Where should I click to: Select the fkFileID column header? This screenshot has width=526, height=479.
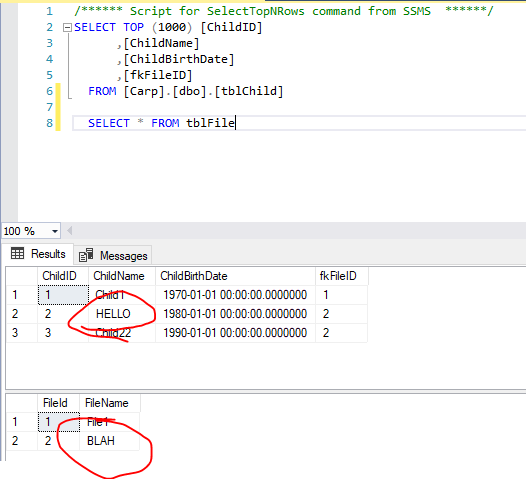tap(342, 276)
